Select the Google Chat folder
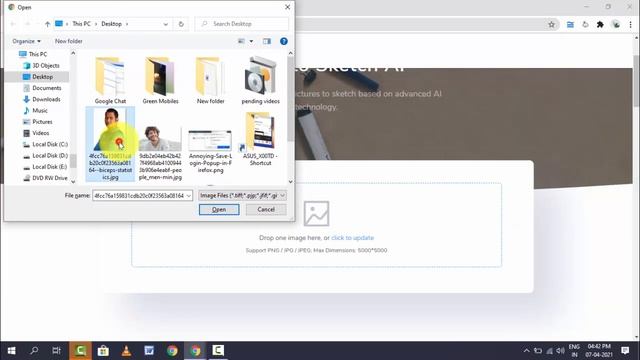Viewport: 640px width, 360px height. pyautogui.click(x=110, y=80)
